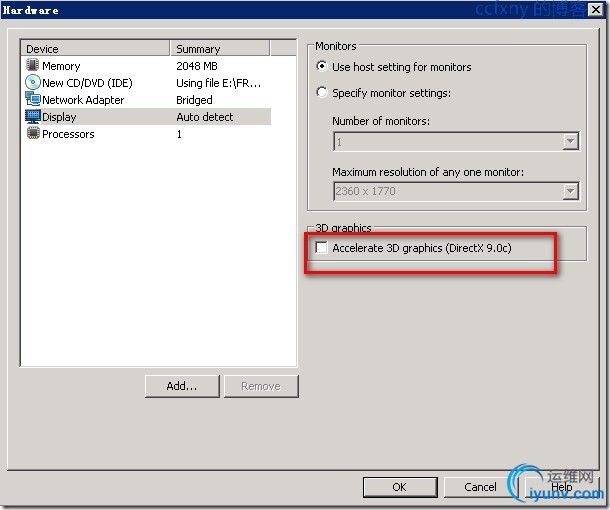Confirm with the OK button
This screenshot has height=510, width=610.
point(400,487)
